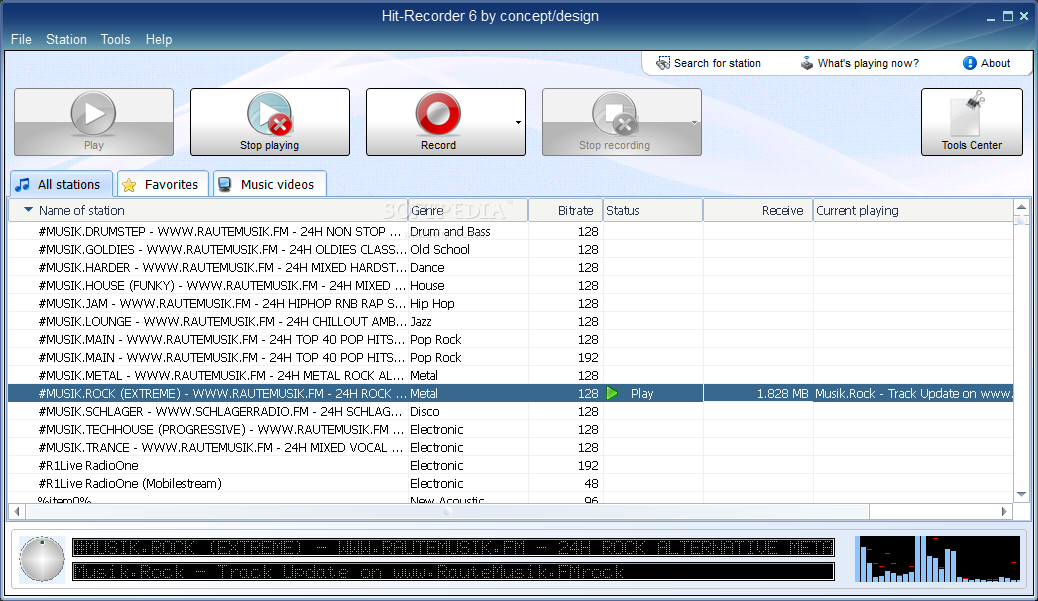This screenshot has height=601, width=1038.
Task: Switch to the Favorites tab
Action: coord(163,185)
